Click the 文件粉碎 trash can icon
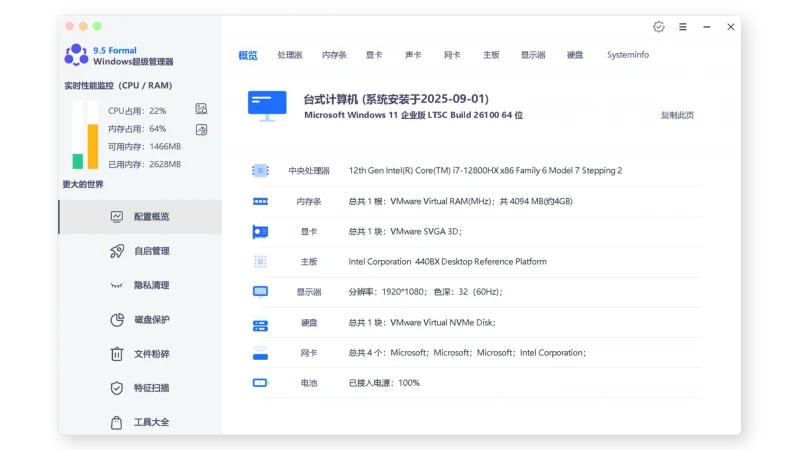 coord(117,354)
